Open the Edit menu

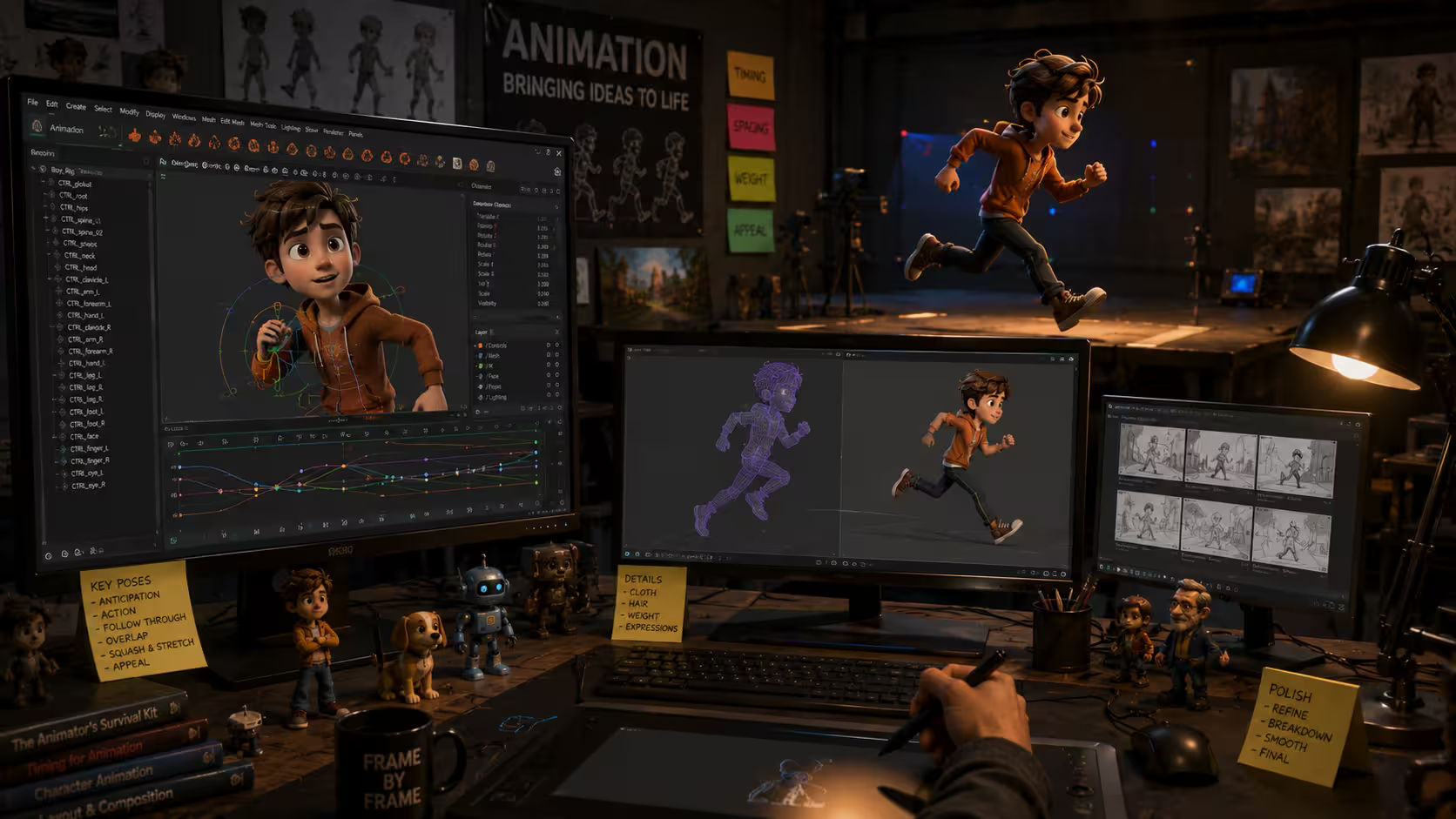(x=51, y=104)
